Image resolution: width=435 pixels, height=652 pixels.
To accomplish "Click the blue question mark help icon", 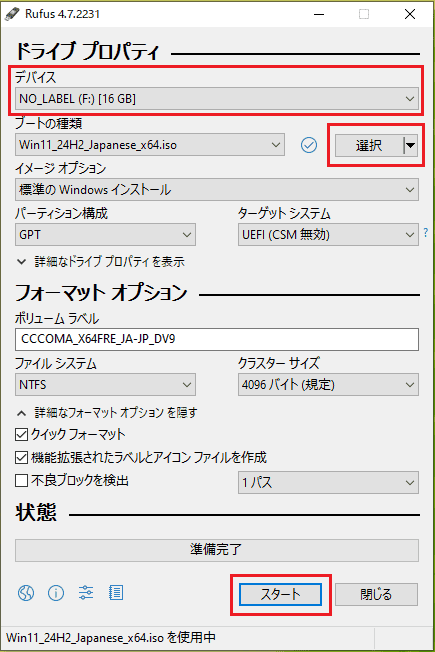I will click(425, 232).
